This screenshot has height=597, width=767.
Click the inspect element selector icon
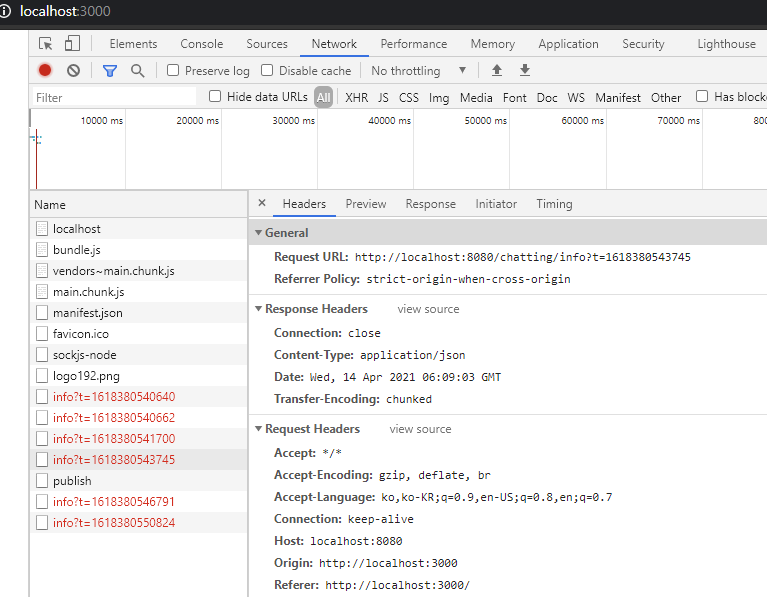45,44
